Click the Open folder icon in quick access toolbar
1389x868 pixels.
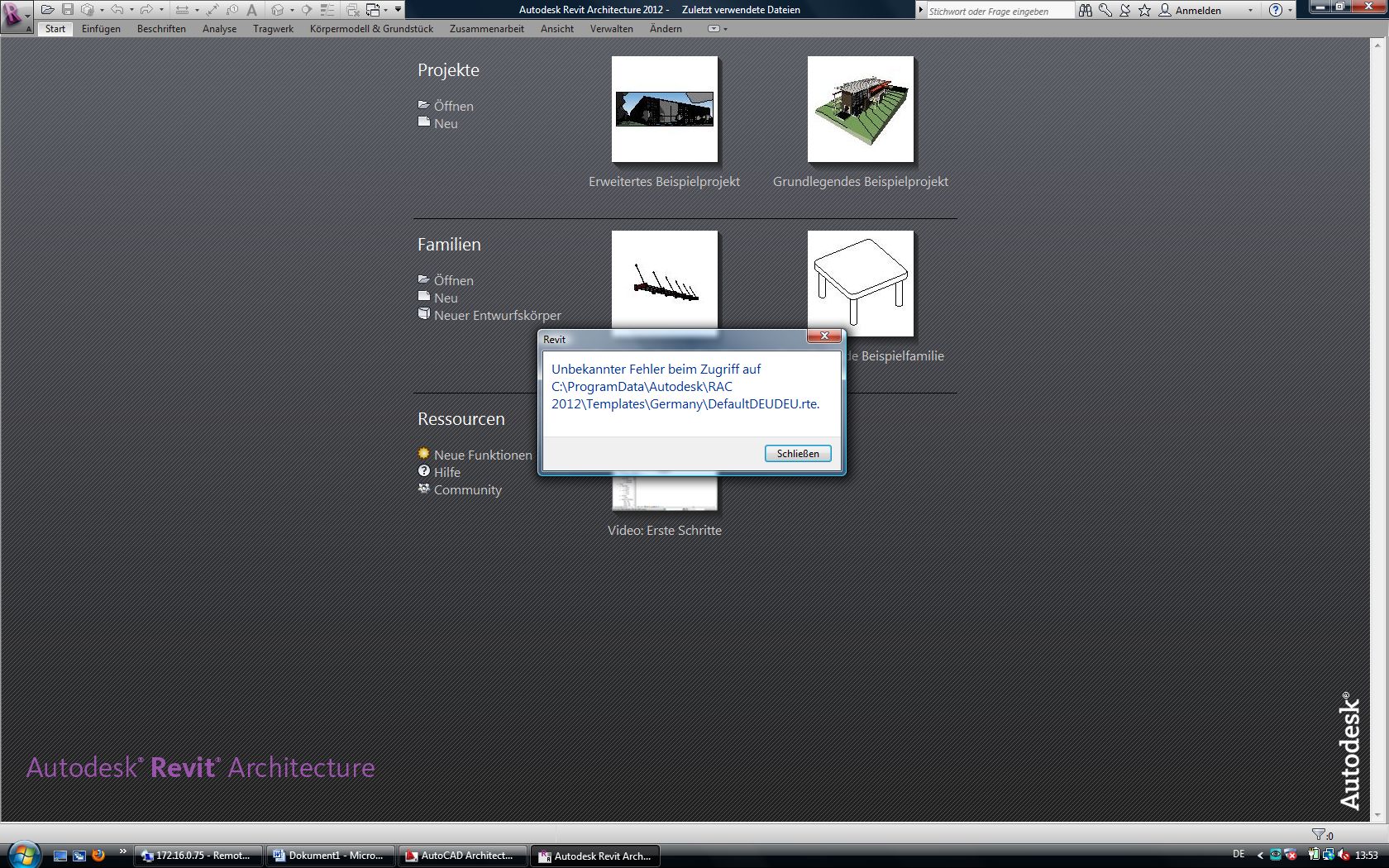pyautogui.click(x=47, y=10)
